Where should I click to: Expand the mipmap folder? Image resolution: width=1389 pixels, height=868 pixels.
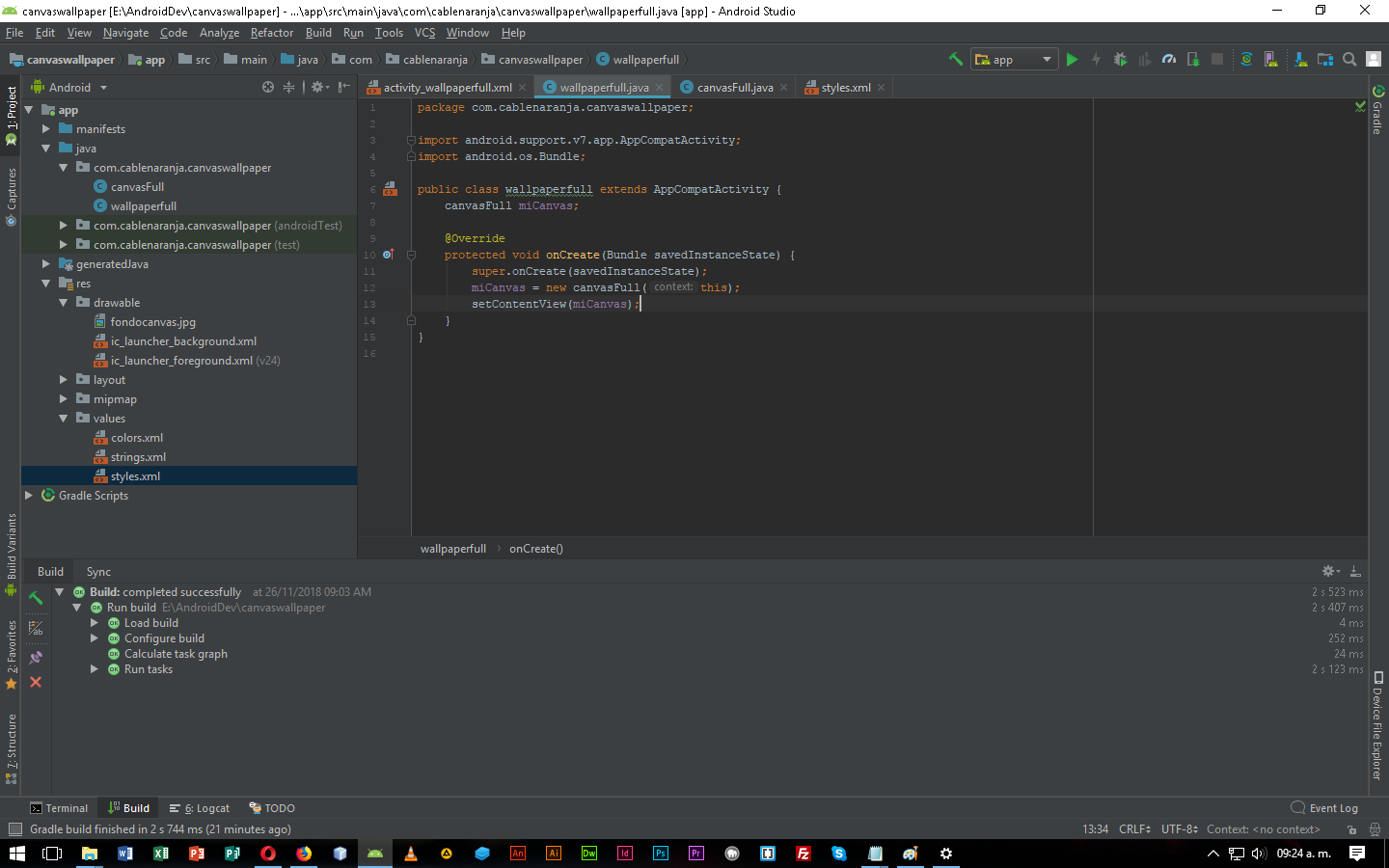point(64,398)
